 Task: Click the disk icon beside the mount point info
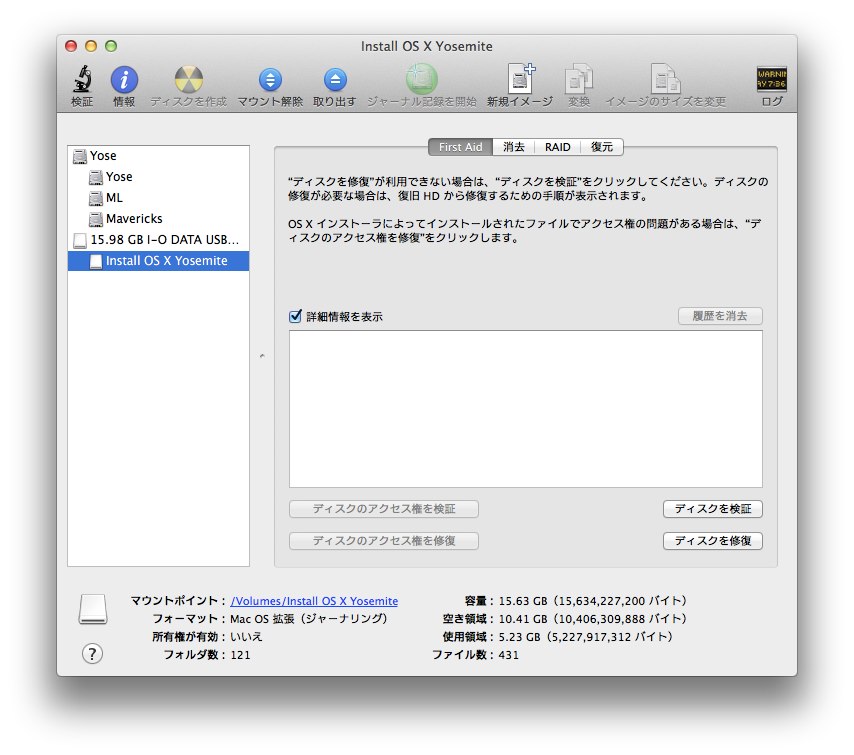[x=93, y=609]
